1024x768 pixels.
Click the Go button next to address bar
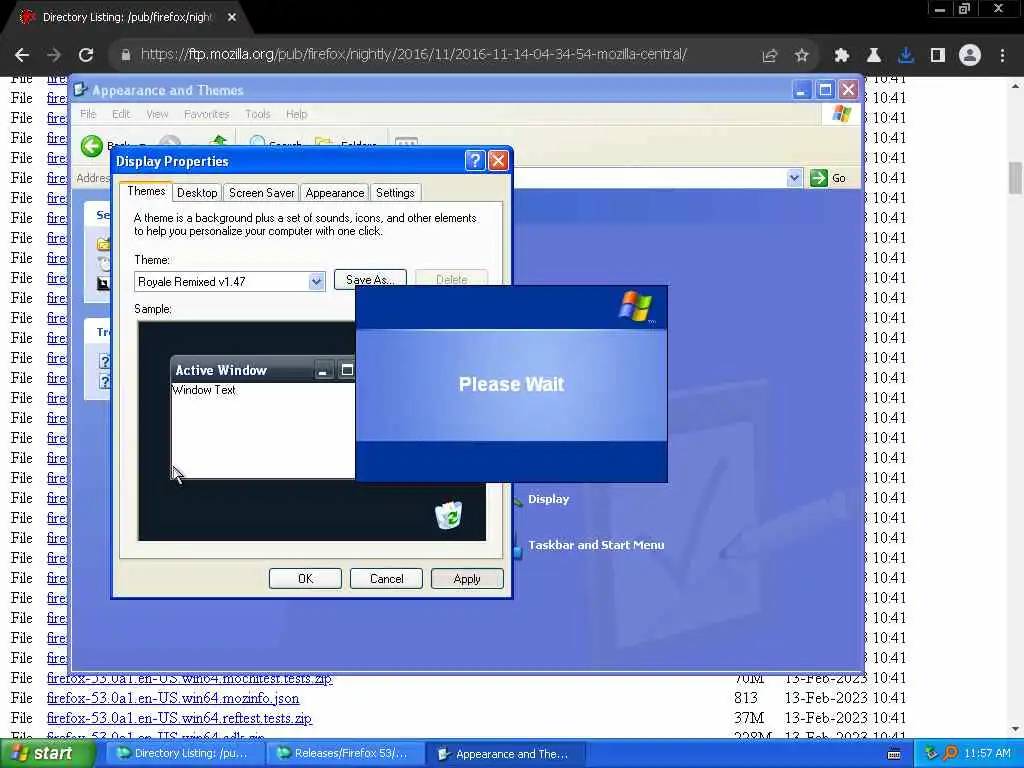[828, 178]
